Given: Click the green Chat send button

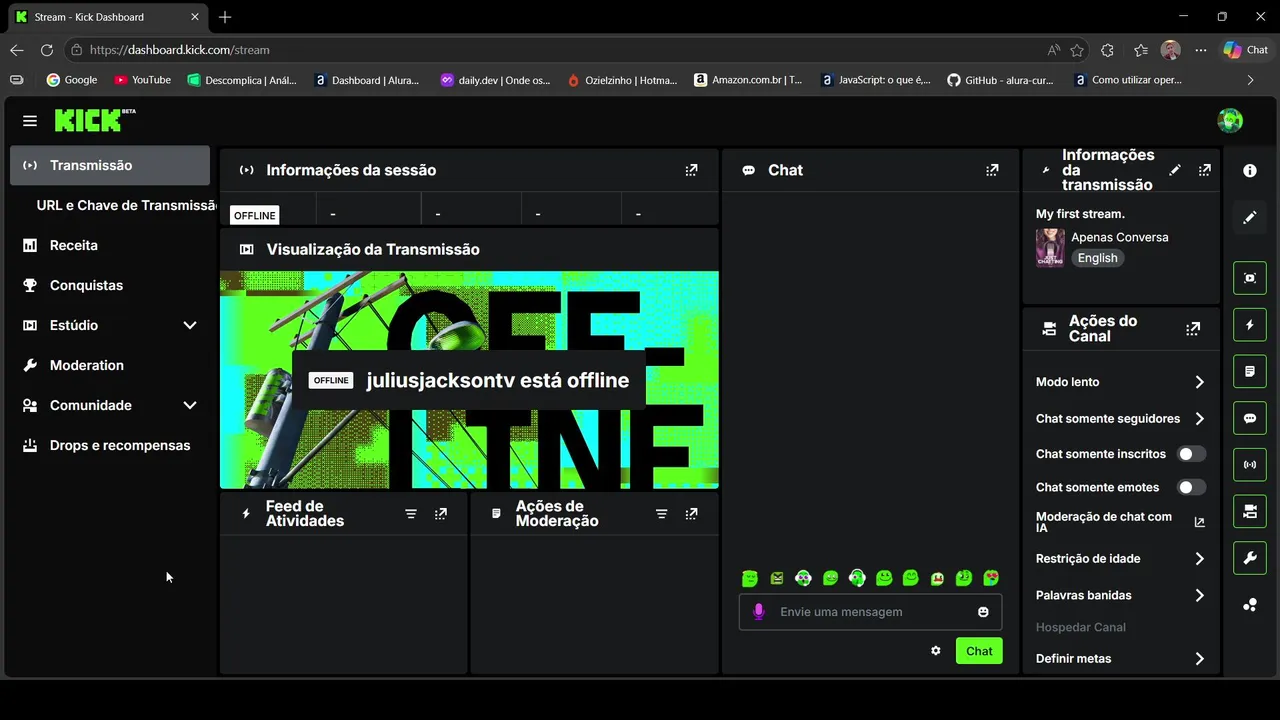Looking at the screenshot, I should pos(979,651).
